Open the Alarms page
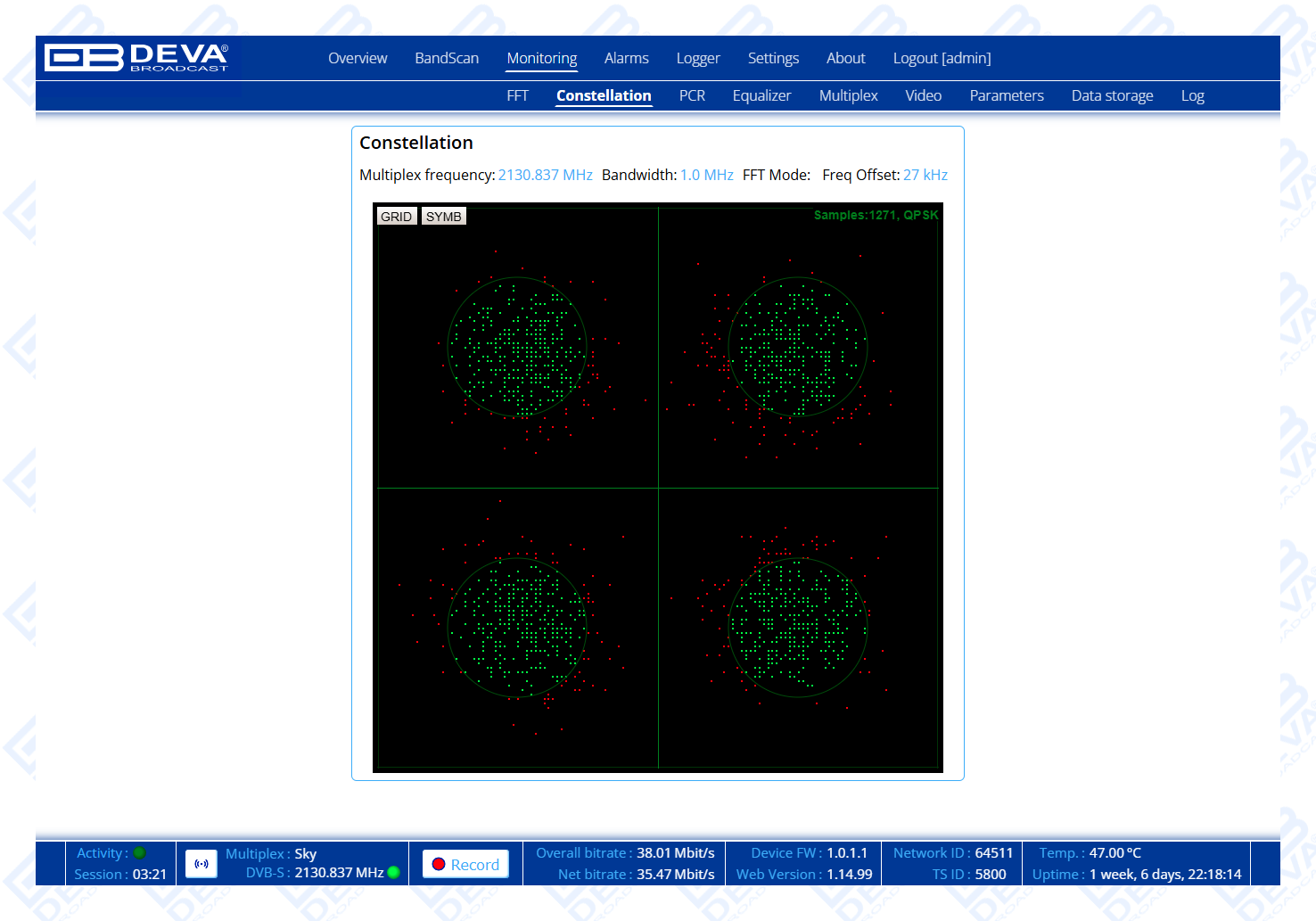Viewport: 1316px width, 921px height. 626,59
